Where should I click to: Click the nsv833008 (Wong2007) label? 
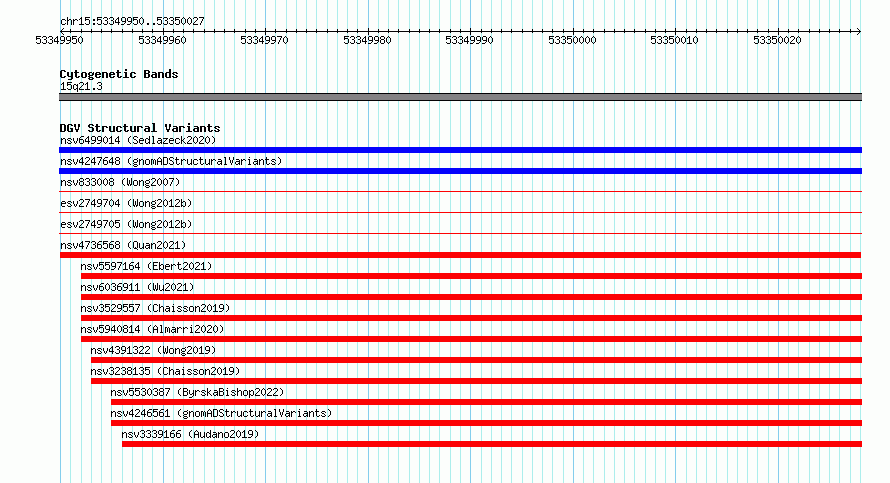click(x=120, y=182)
